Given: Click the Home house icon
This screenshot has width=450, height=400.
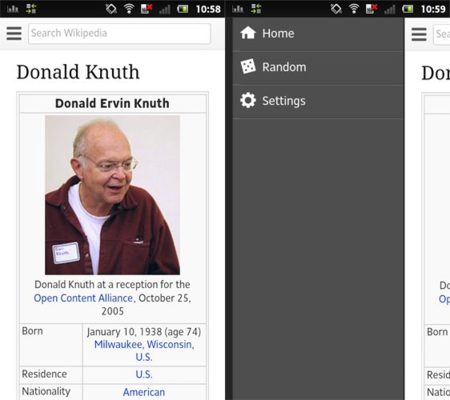Looking at the screenshot, I should point(248,33).
